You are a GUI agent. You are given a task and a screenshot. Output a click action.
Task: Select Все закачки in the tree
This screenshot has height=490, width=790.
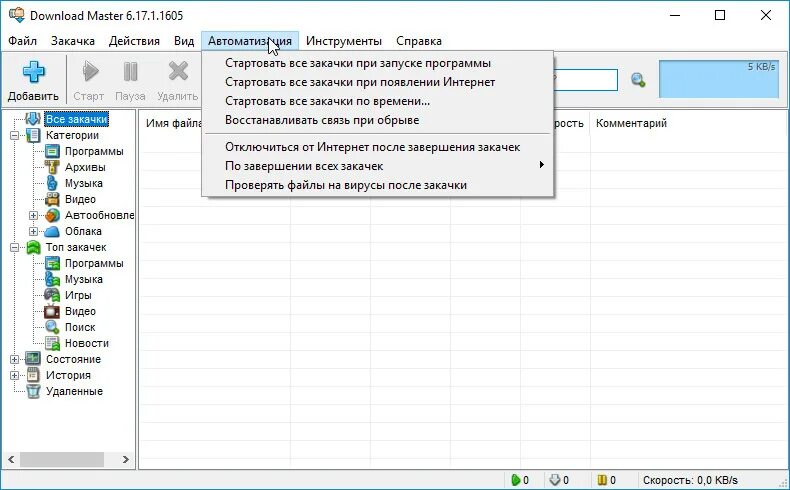point(77,119)
